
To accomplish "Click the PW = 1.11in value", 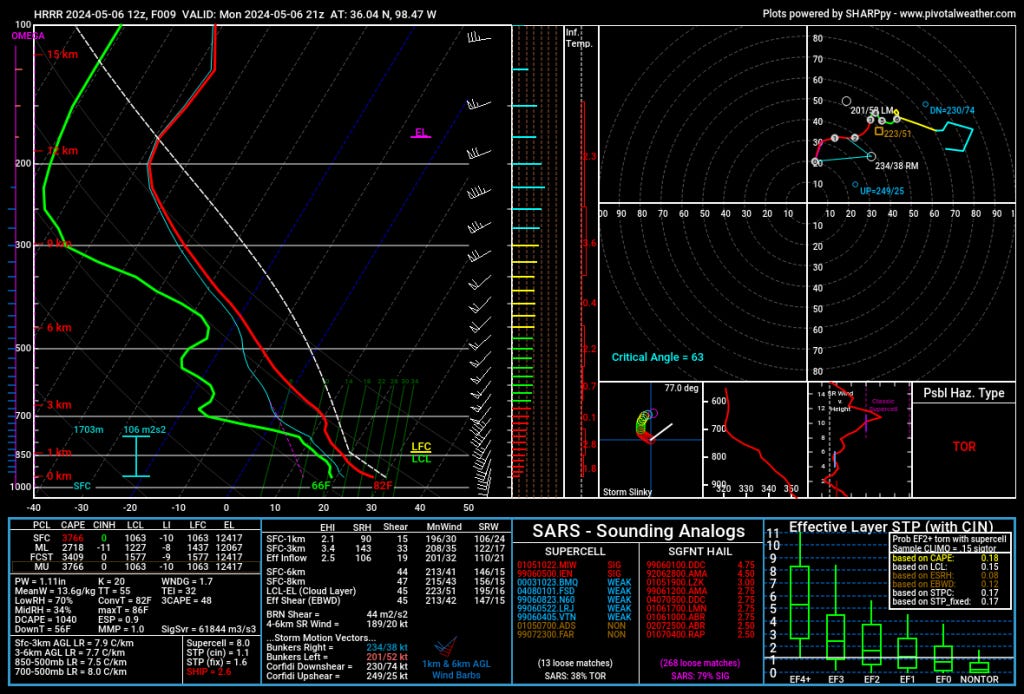I will 40,581.
